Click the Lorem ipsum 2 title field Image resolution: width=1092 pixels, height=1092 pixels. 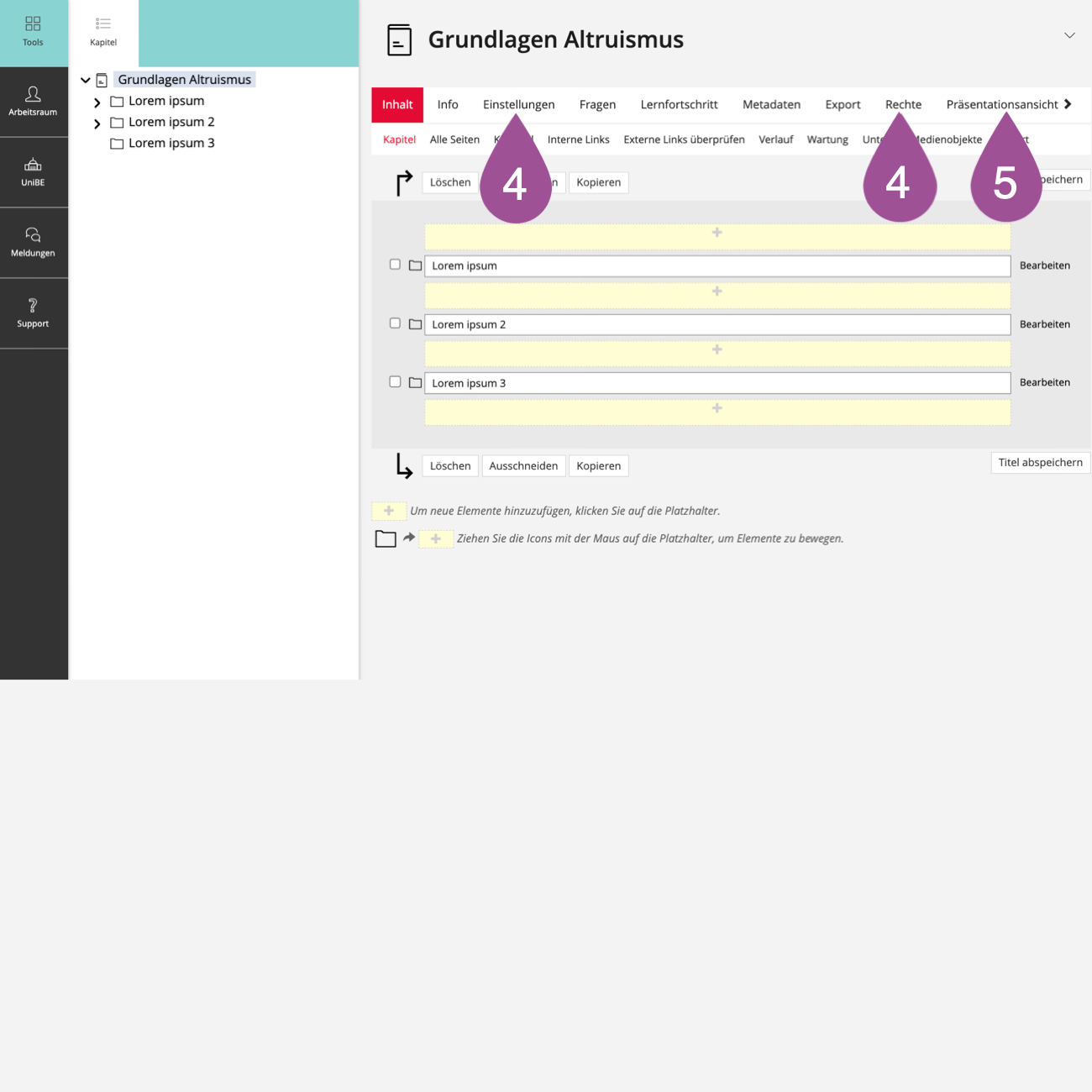tap(717, 325)
